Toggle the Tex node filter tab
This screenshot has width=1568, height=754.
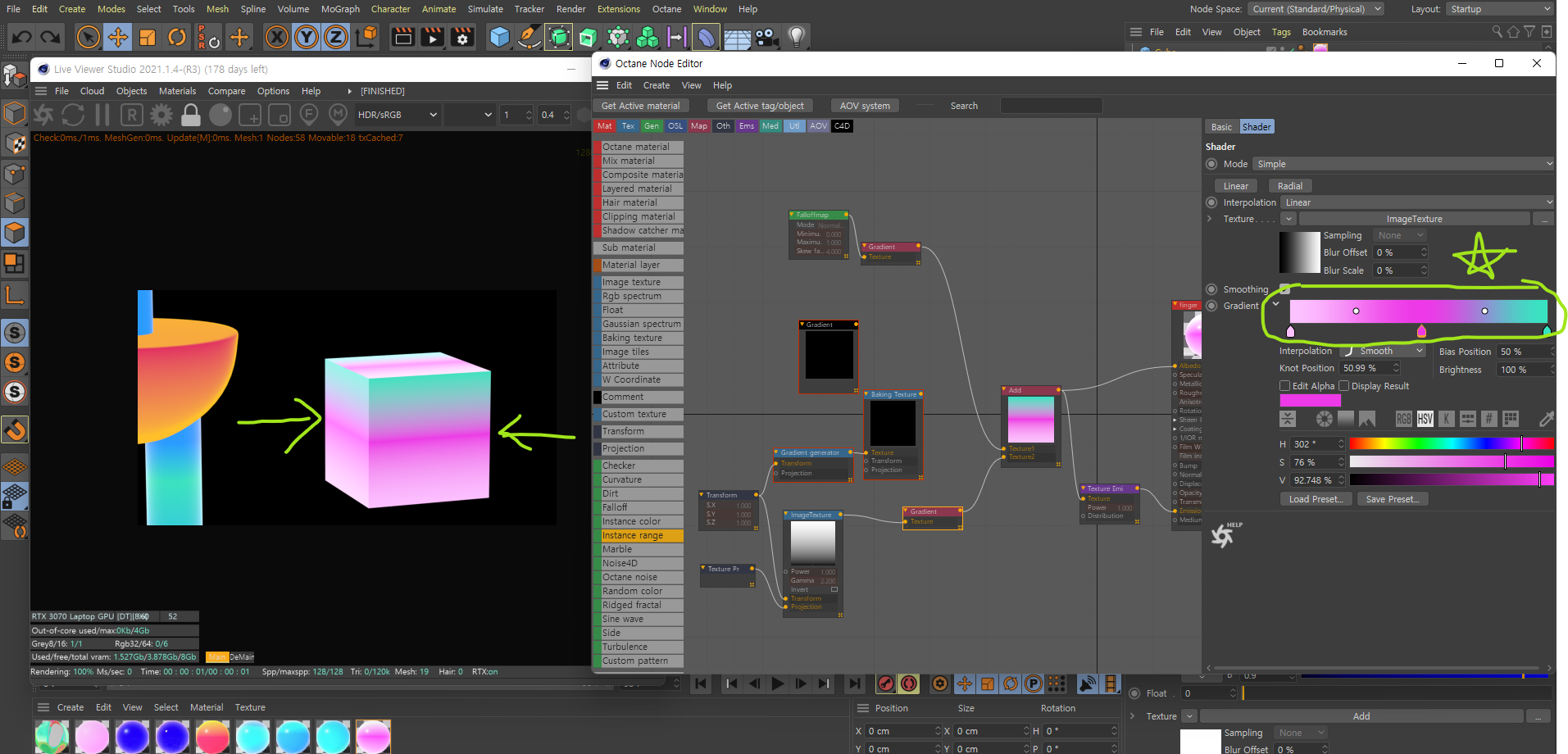pyautogui.click(x=629, y=126)
